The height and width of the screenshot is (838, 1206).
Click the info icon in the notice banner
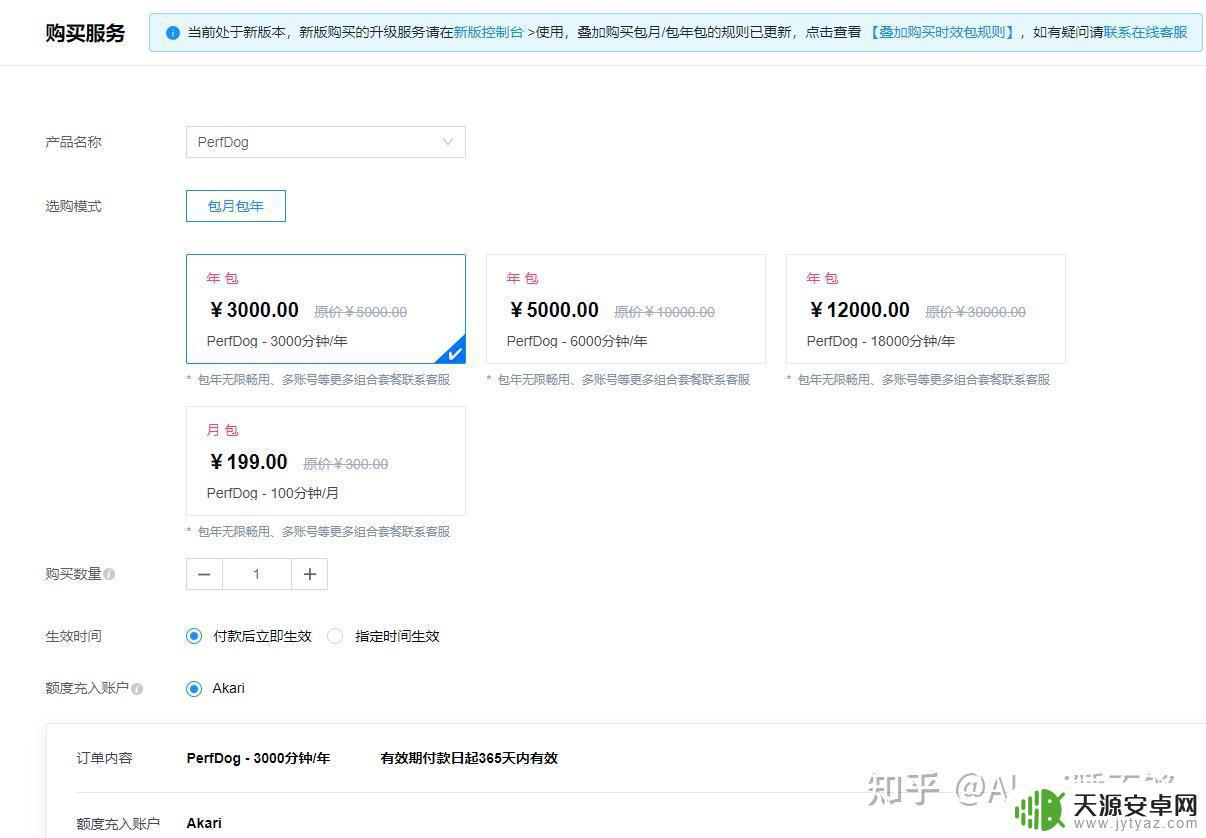[173, 33]
